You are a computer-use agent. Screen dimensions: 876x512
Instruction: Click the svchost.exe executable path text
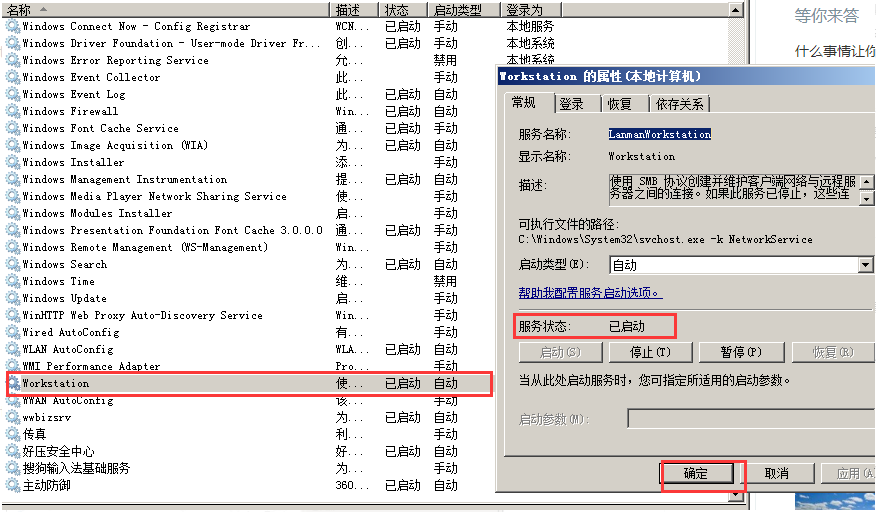[x=665, y=239]
